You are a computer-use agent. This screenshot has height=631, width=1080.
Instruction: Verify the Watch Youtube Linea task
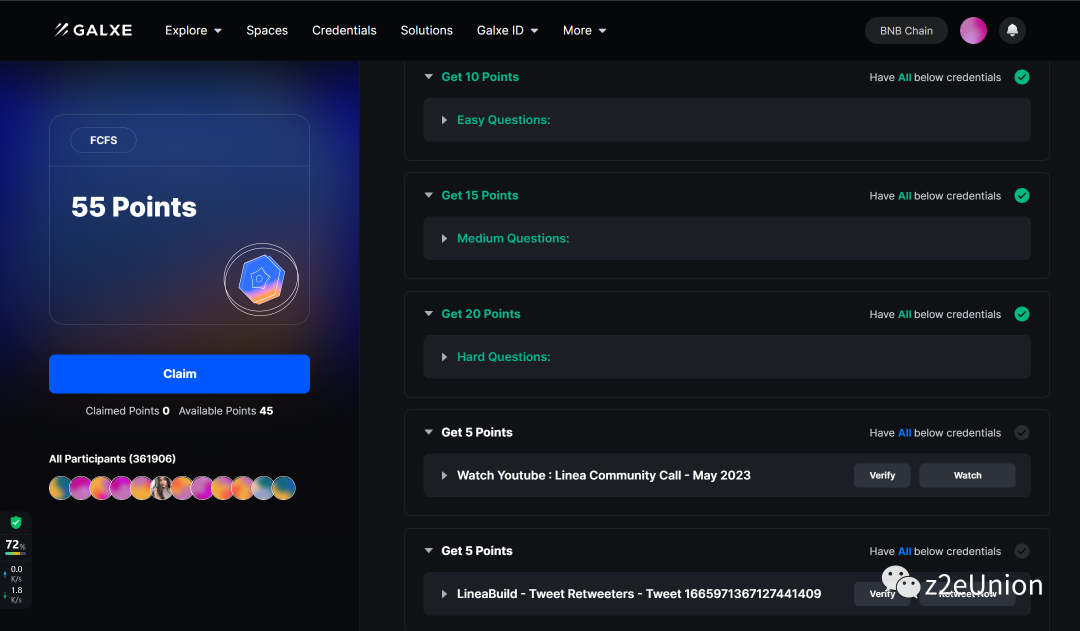point(881,476)
